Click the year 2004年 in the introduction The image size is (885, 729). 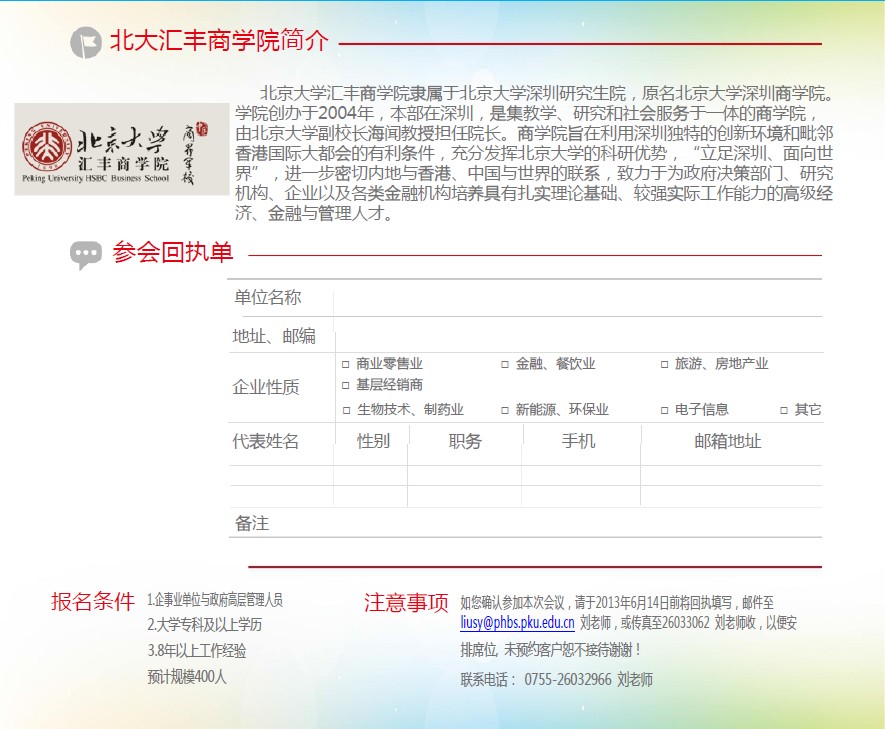(x=346, y=113)
